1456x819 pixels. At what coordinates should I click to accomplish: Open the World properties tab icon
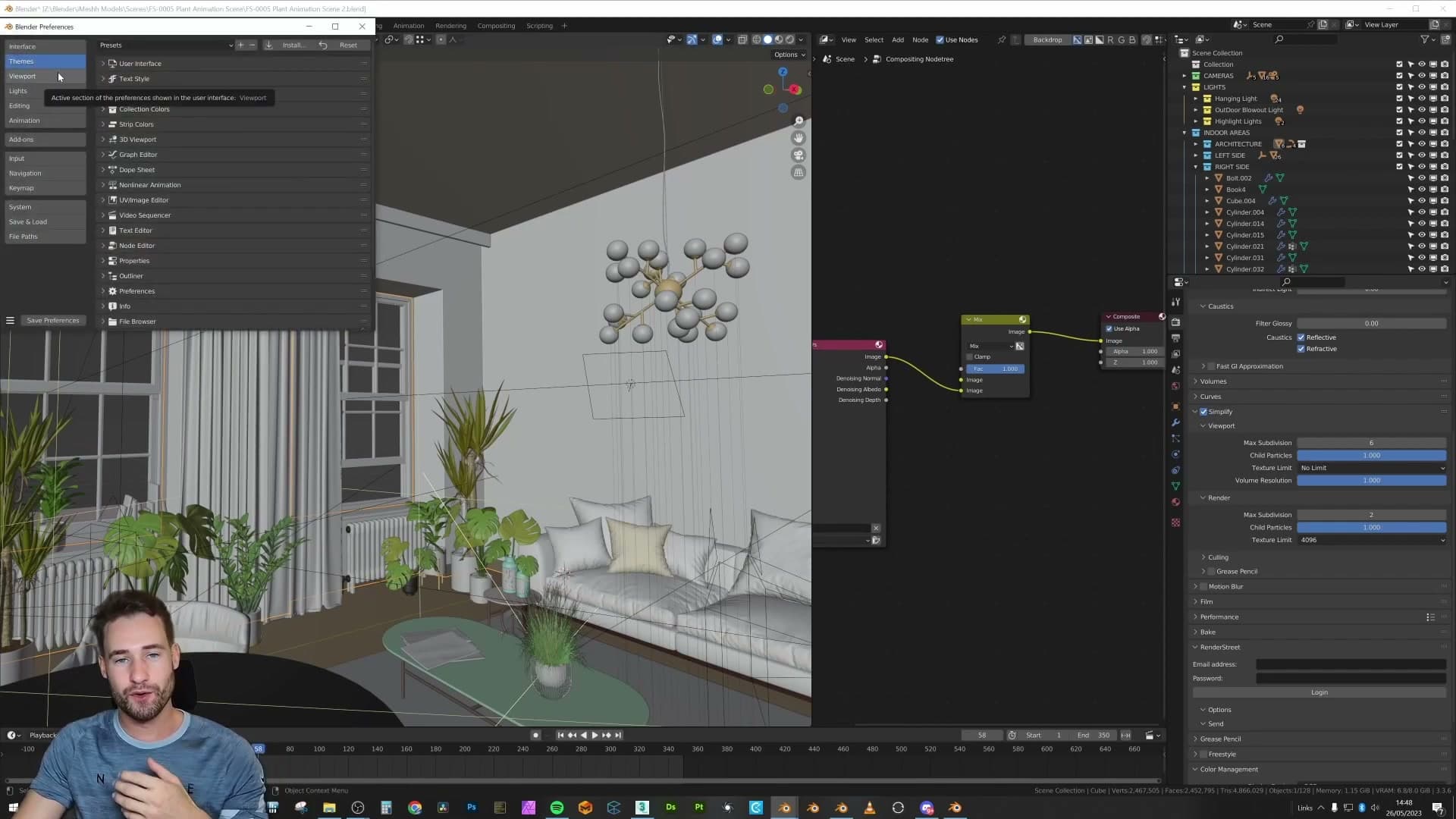(x=1175, y=386)
